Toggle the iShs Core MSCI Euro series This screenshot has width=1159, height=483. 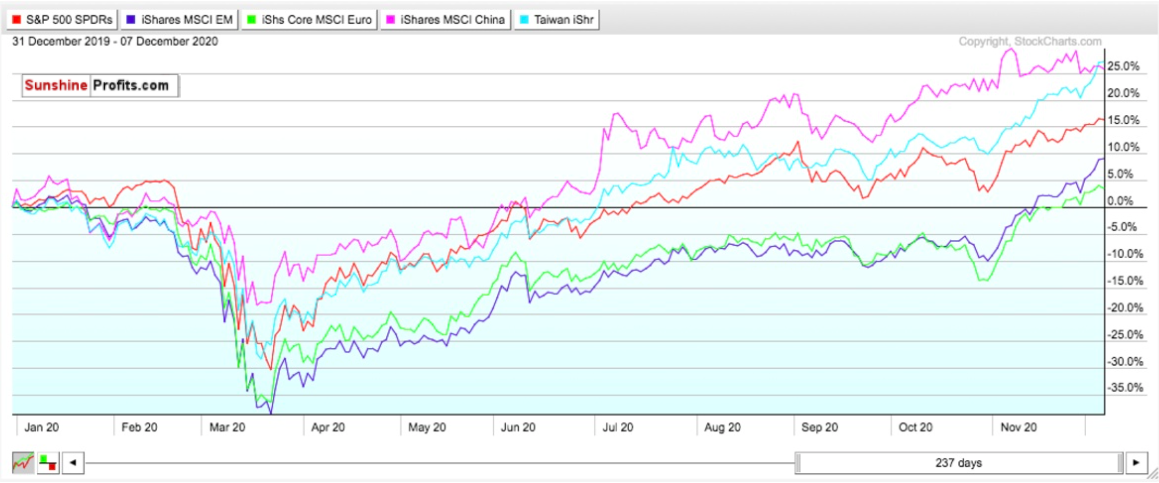[x=311, y=20]
